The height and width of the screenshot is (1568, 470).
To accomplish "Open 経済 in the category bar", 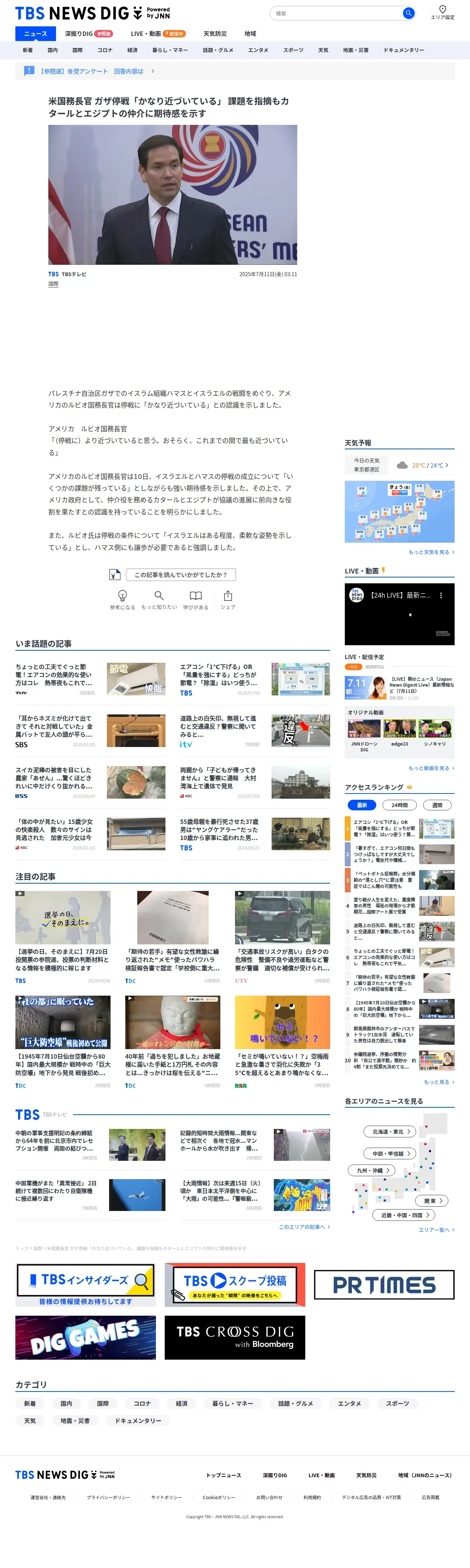I will pyautogui.click(x=132, y=50).
